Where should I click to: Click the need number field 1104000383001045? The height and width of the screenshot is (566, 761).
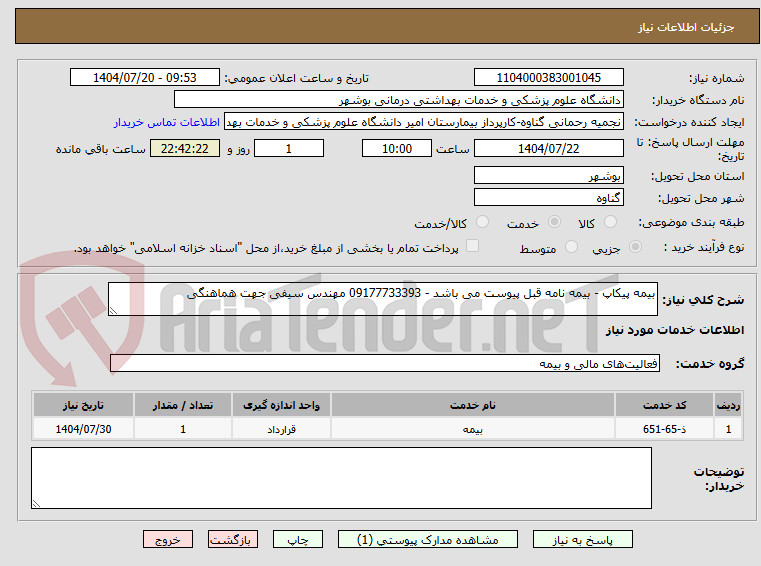[548, 77]
